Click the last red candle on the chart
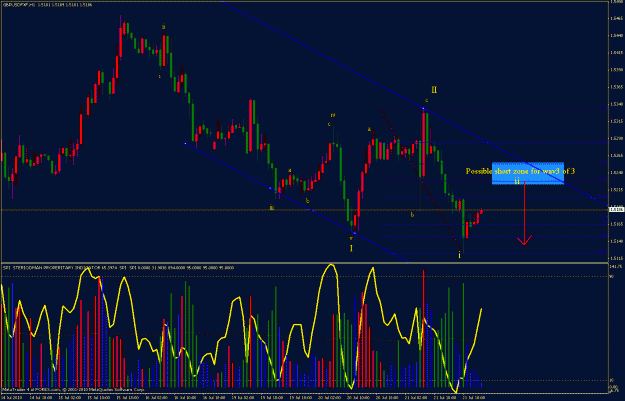This screenshot has height=401, width=625. [x=482, y=211]
